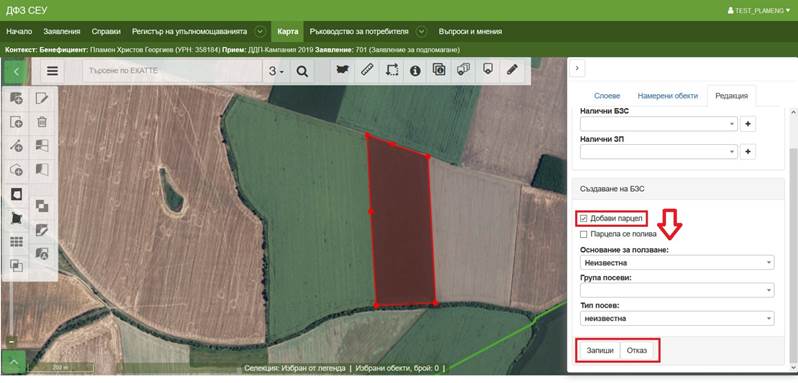798x383 pixels.
Task: Open Въпроси и мнения menu item
Action: coord(470,32)
